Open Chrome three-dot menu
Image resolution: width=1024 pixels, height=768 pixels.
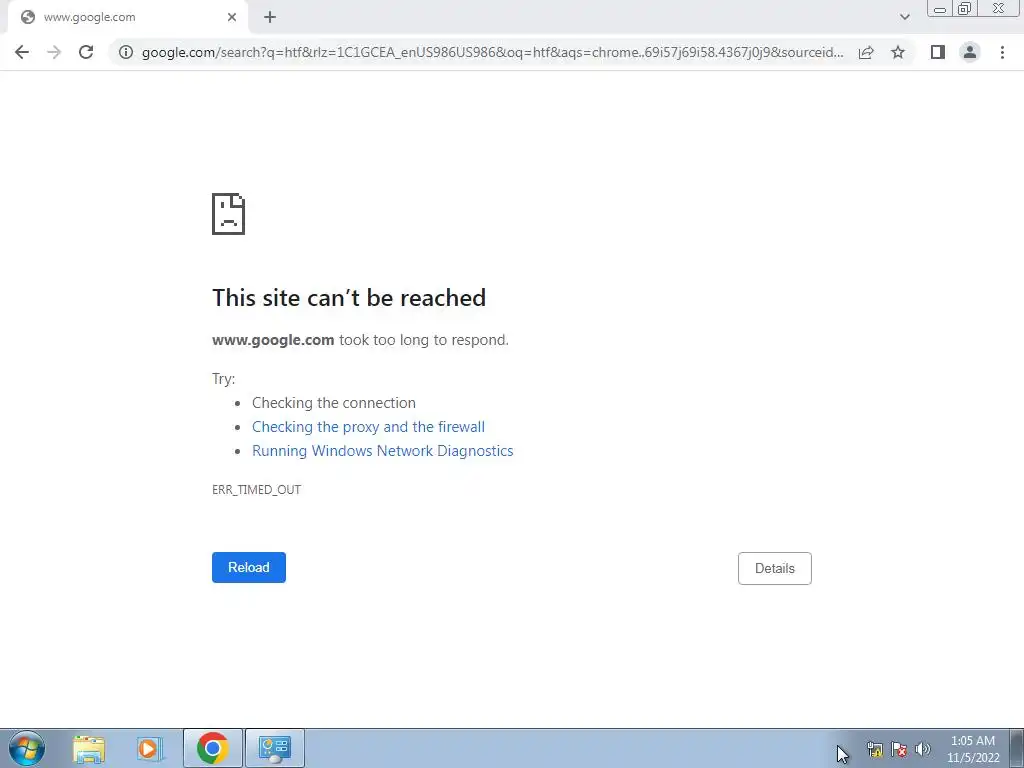pos(1002,52)
